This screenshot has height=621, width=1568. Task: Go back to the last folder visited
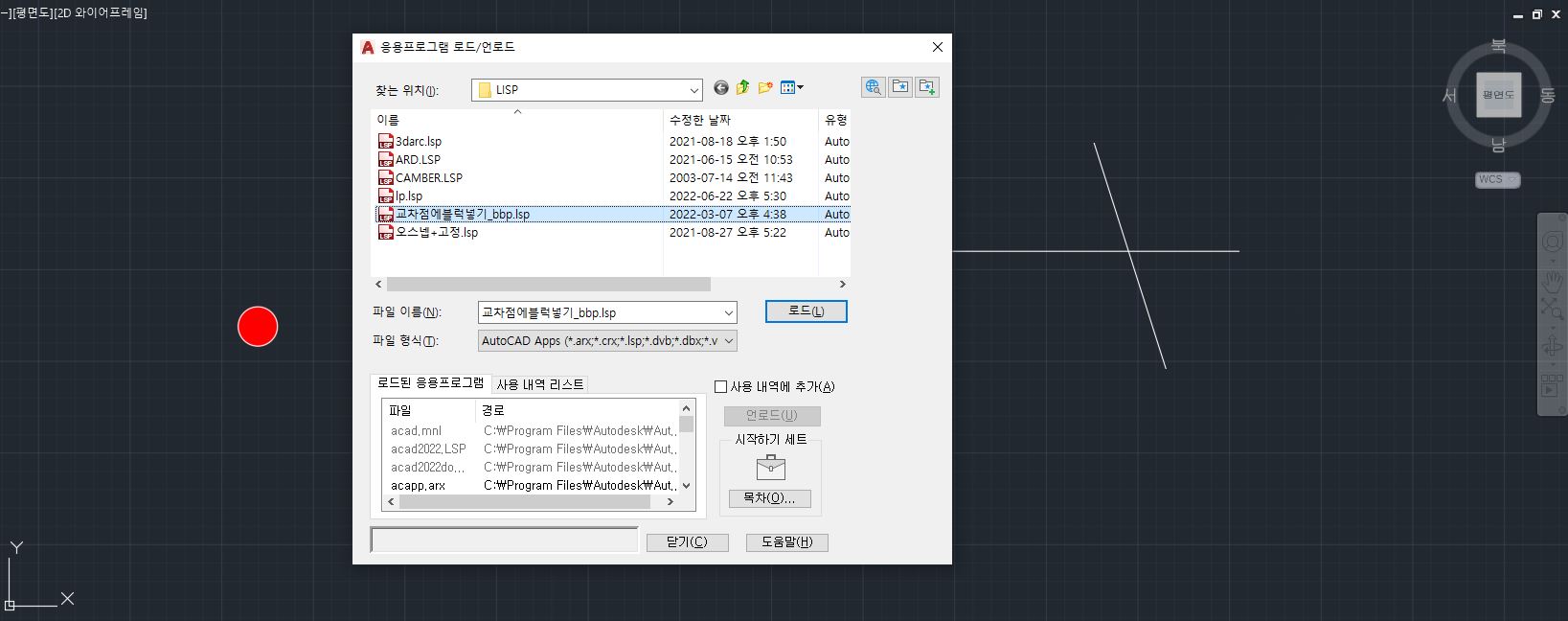click(x=721, y=88)
